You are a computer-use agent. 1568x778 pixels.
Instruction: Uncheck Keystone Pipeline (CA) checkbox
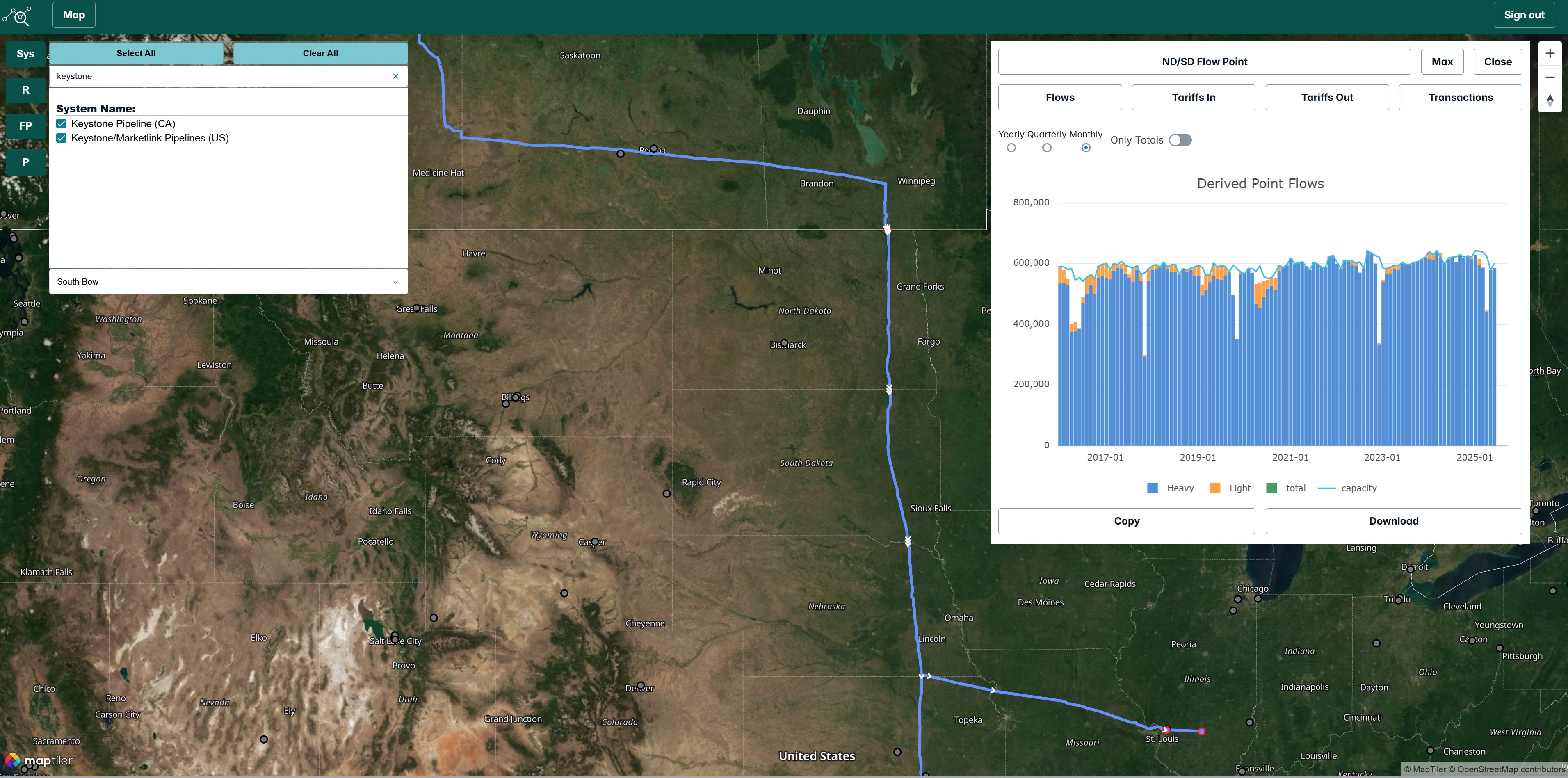coord(62,123)
